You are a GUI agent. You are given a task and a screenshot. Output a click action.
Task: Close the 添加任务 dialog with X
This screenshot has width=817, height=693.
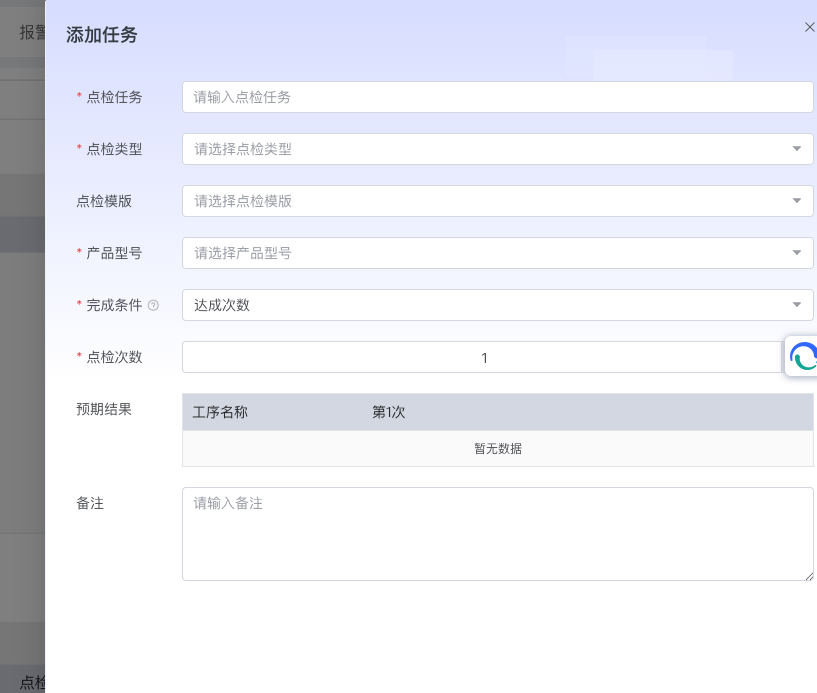(809, 28)
